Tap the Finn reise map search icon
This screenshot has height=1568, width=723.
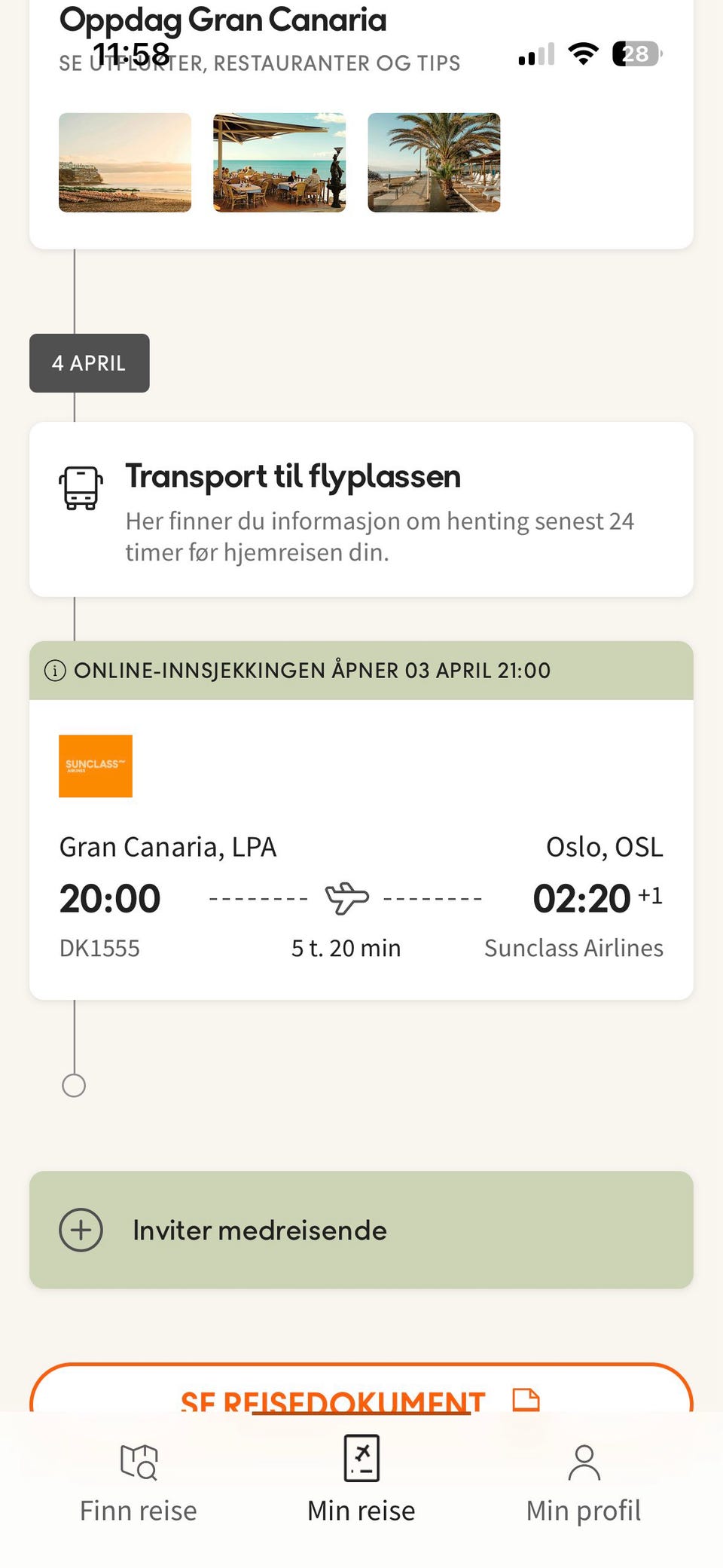tap(139, 1462)
